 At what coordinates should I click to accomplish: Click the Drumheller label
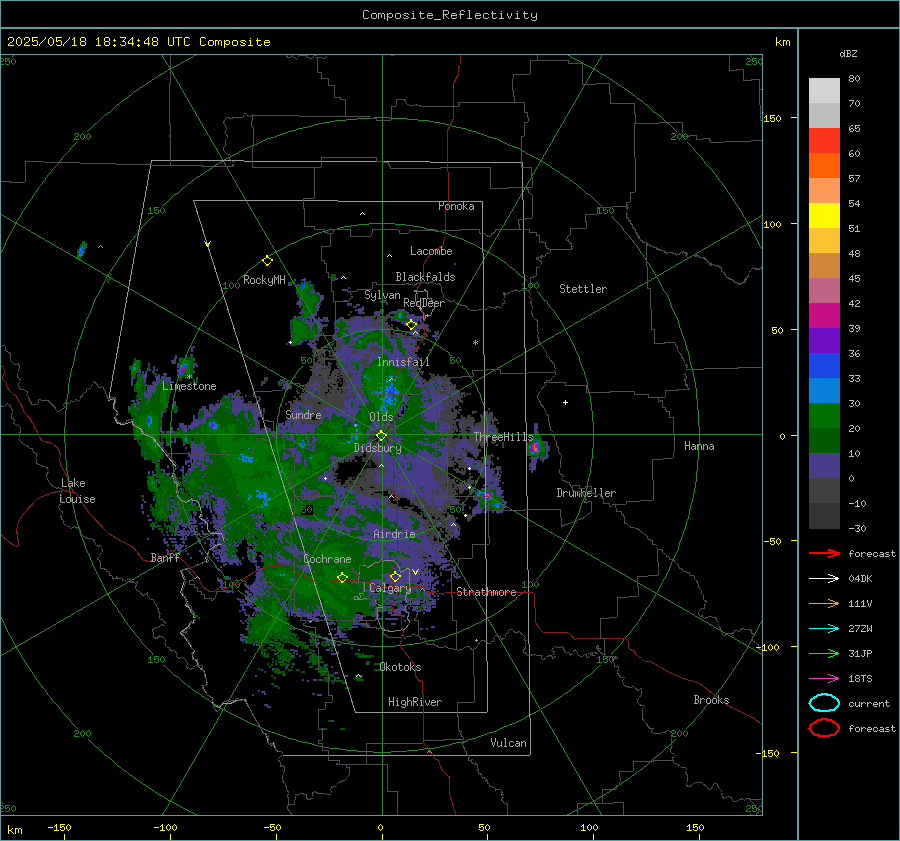(586, 493)
